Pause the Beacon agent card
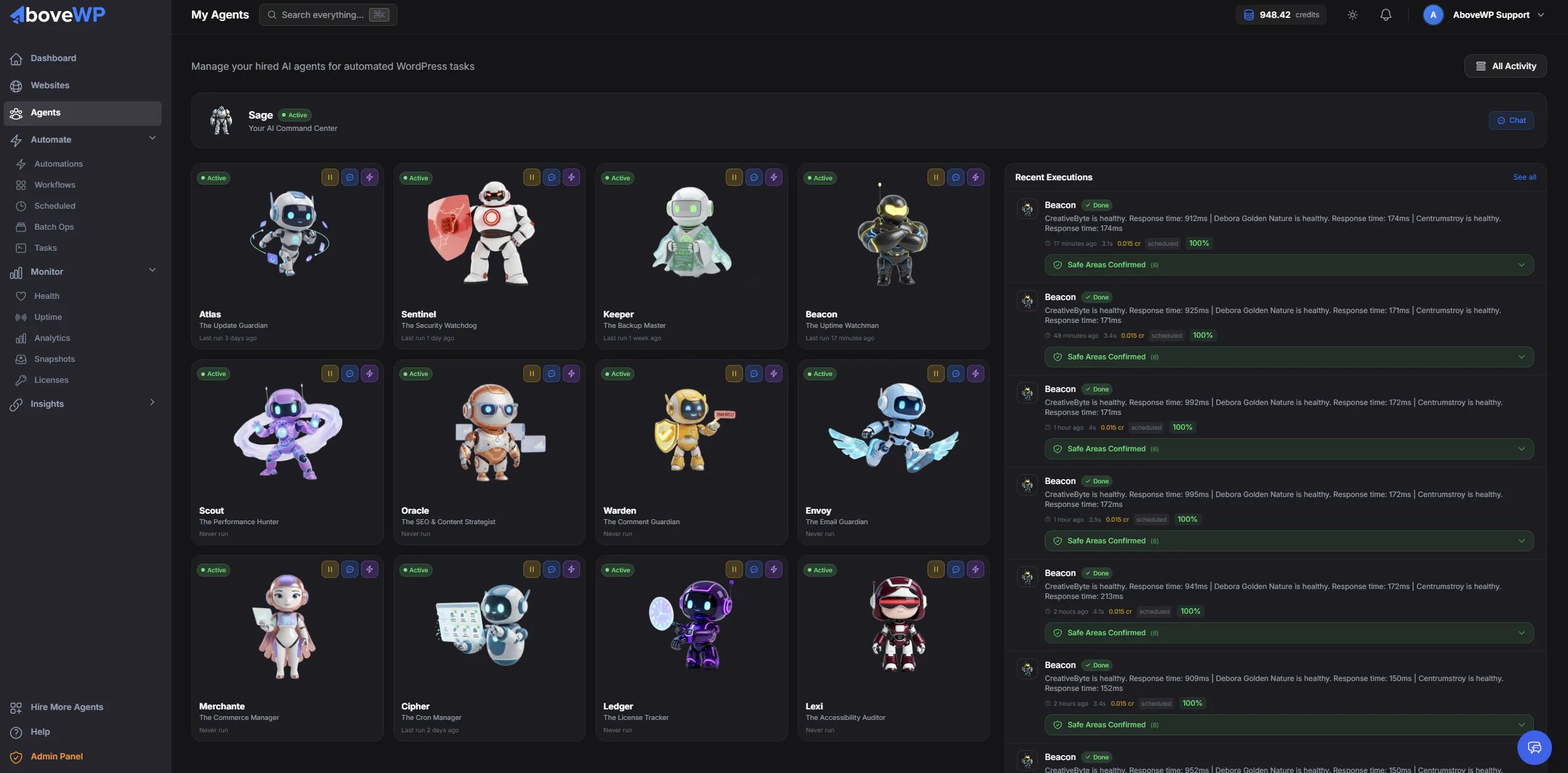1568x773 pixels. point(936,177)
